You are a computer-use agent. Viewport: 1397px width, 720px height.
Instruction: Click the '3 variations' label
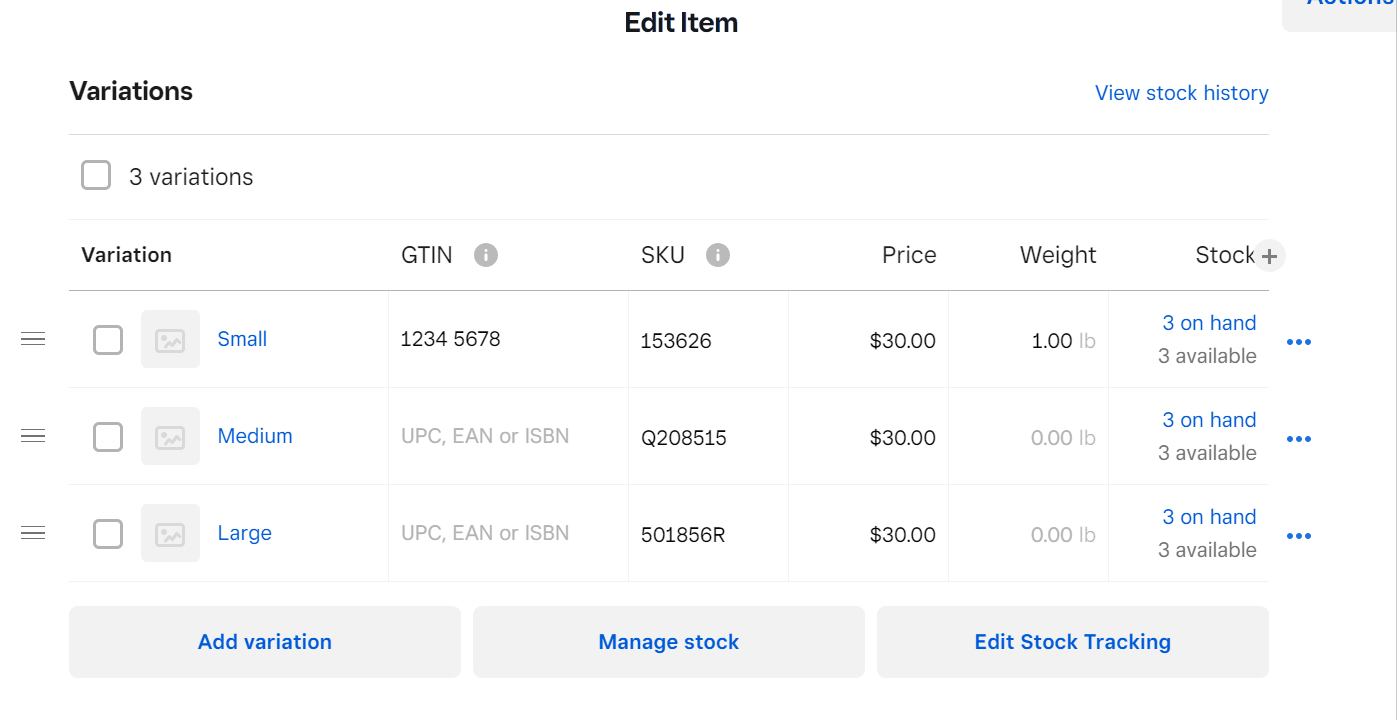pos(191,177)
